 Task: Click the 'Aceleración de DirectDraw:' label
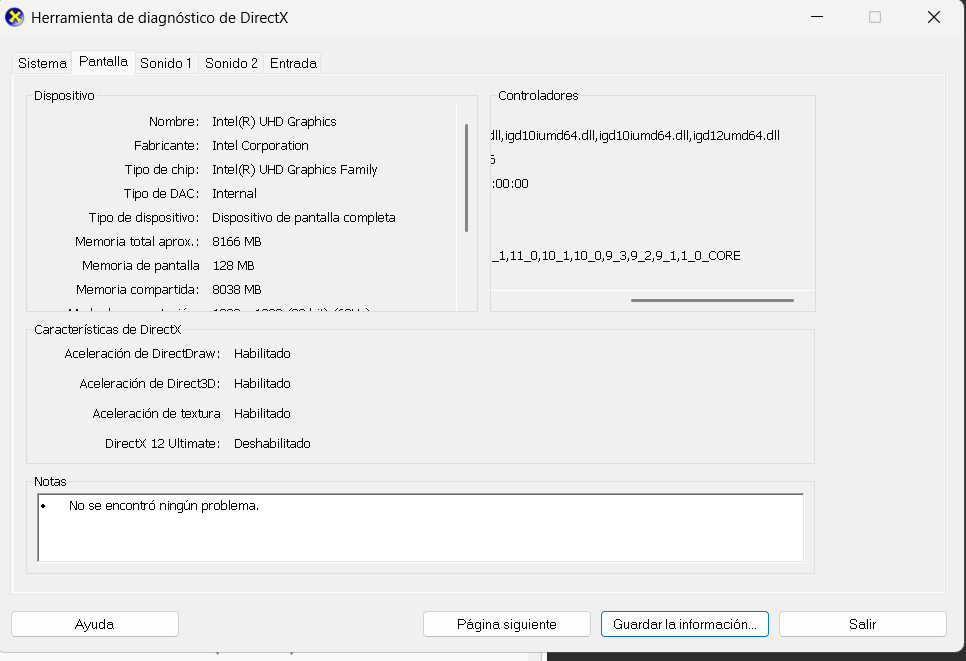pos(142,354)
